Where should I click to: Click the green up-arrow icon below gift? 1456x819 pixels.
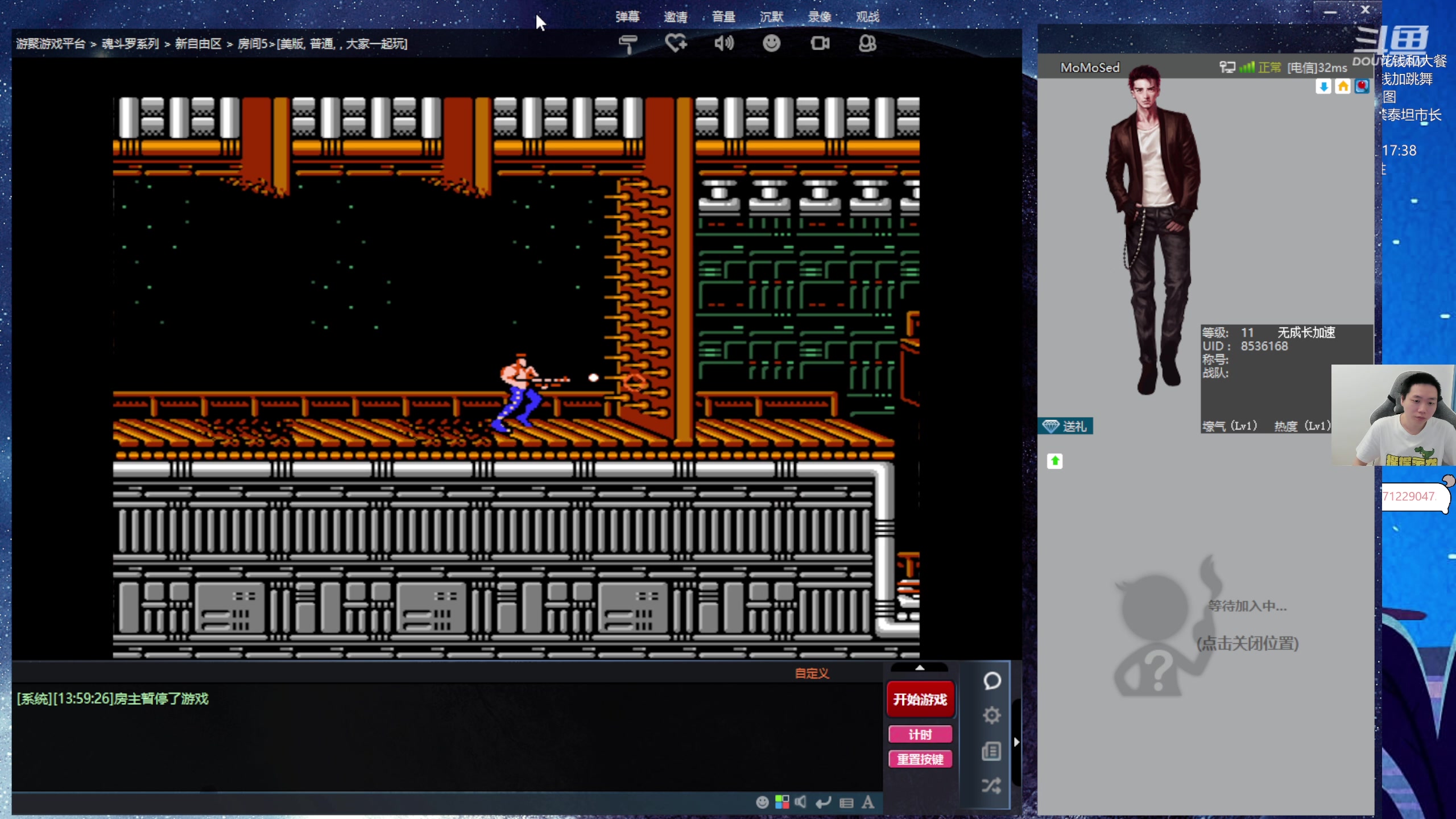(1055, 461)
